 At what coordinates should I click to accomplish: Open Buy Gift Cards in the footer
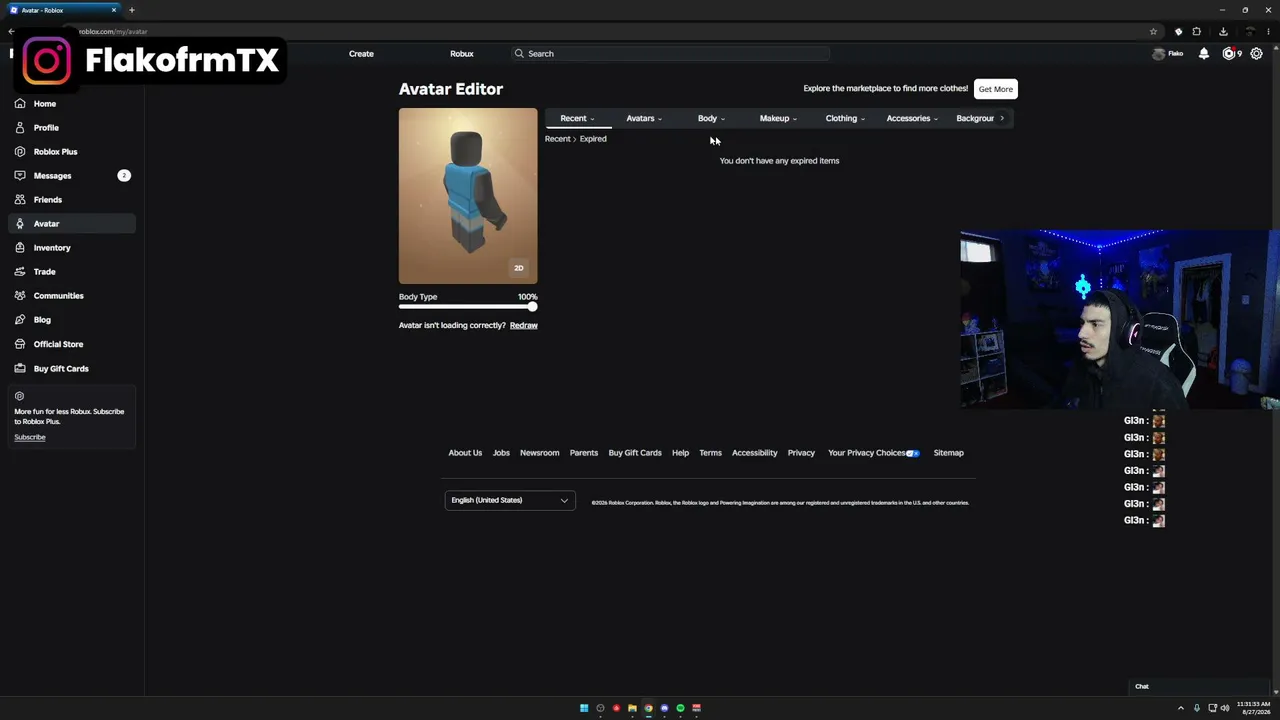(x=635, y=453)
